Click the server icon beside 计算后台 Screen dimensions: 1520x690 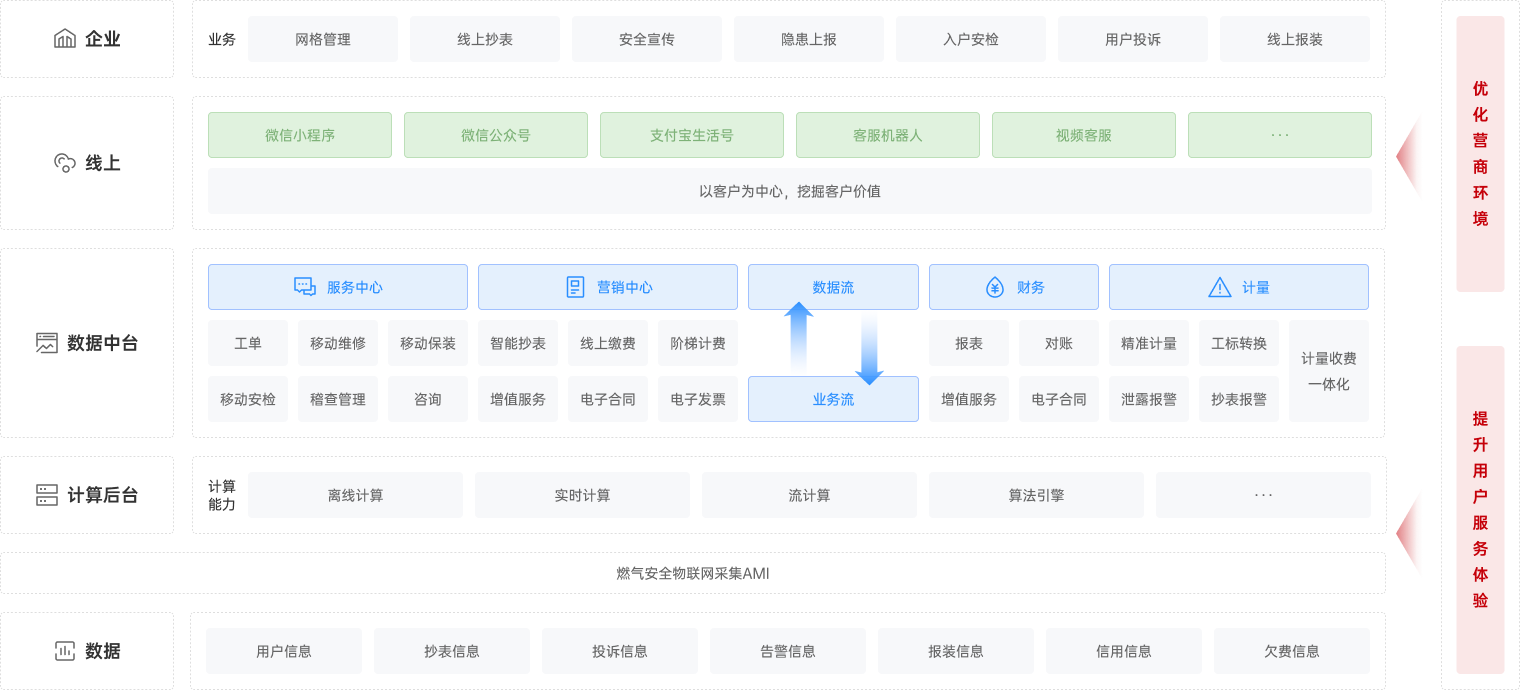click(x=47, y=495)
